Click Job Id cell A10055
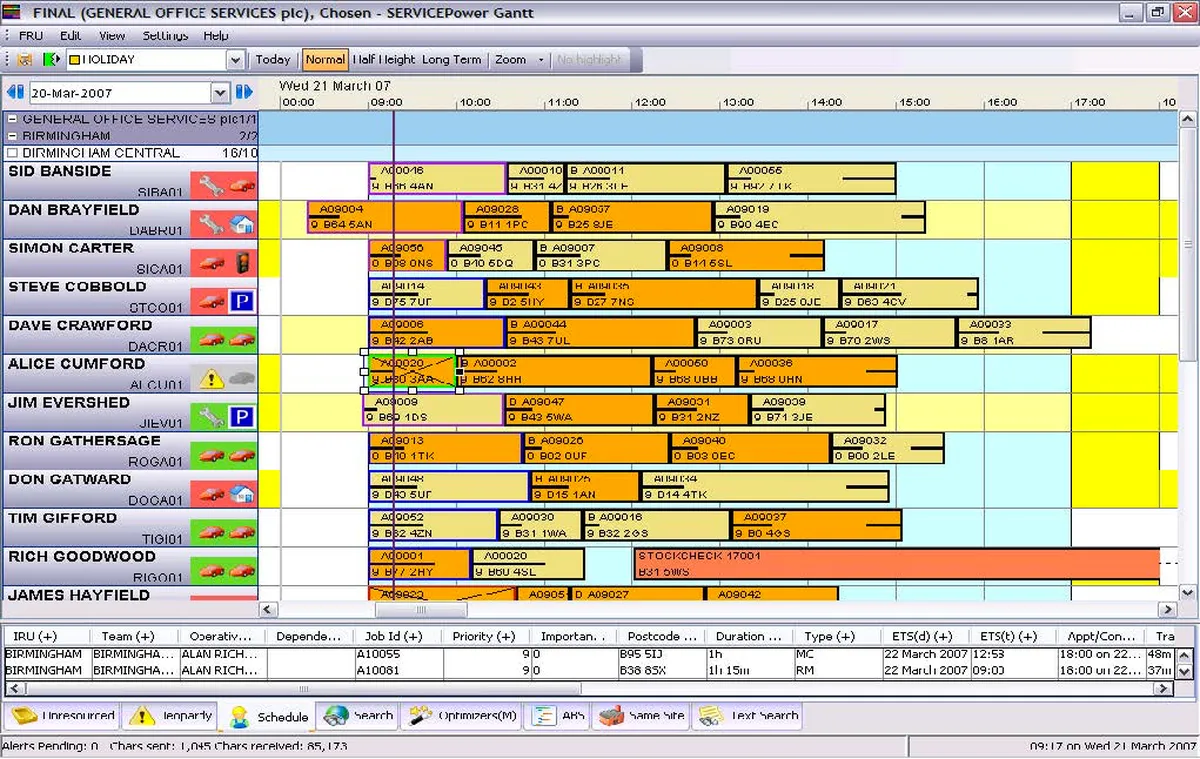The height and width of the screenshot is (759, 1200). click(x=398, y=654)
